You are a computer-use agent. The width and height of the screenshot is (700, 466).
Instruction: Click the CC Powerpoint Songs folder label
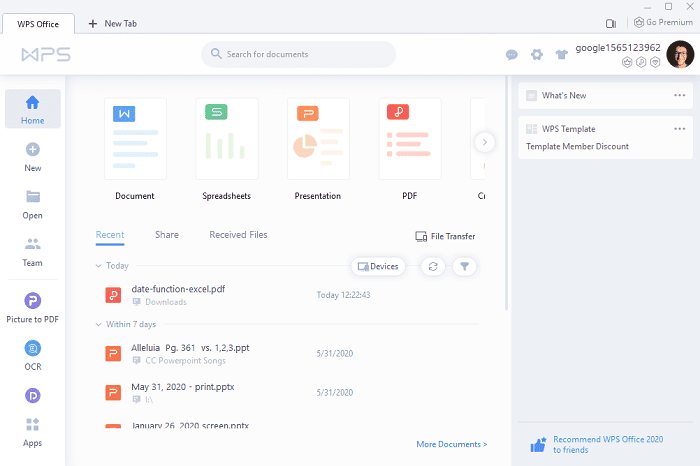185,361
